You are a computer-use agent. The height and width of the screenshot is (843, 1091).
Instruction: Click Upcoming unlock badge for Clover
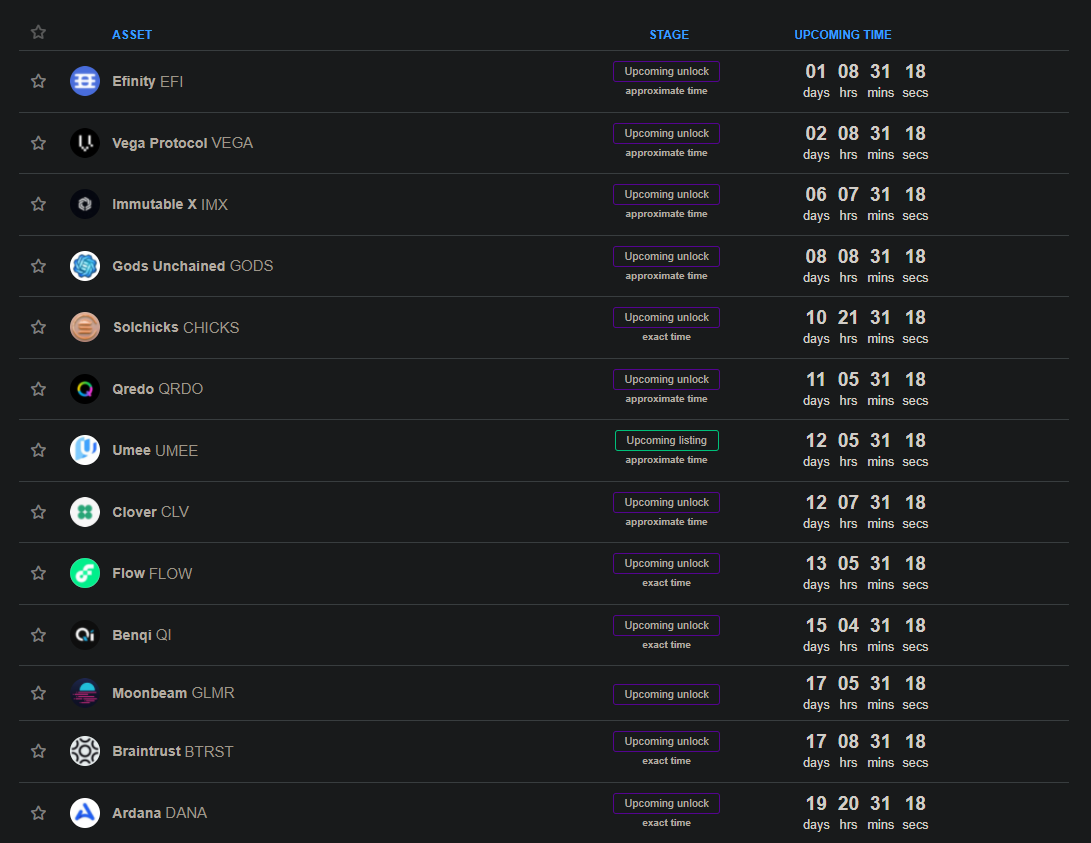[x=667, y=502]
